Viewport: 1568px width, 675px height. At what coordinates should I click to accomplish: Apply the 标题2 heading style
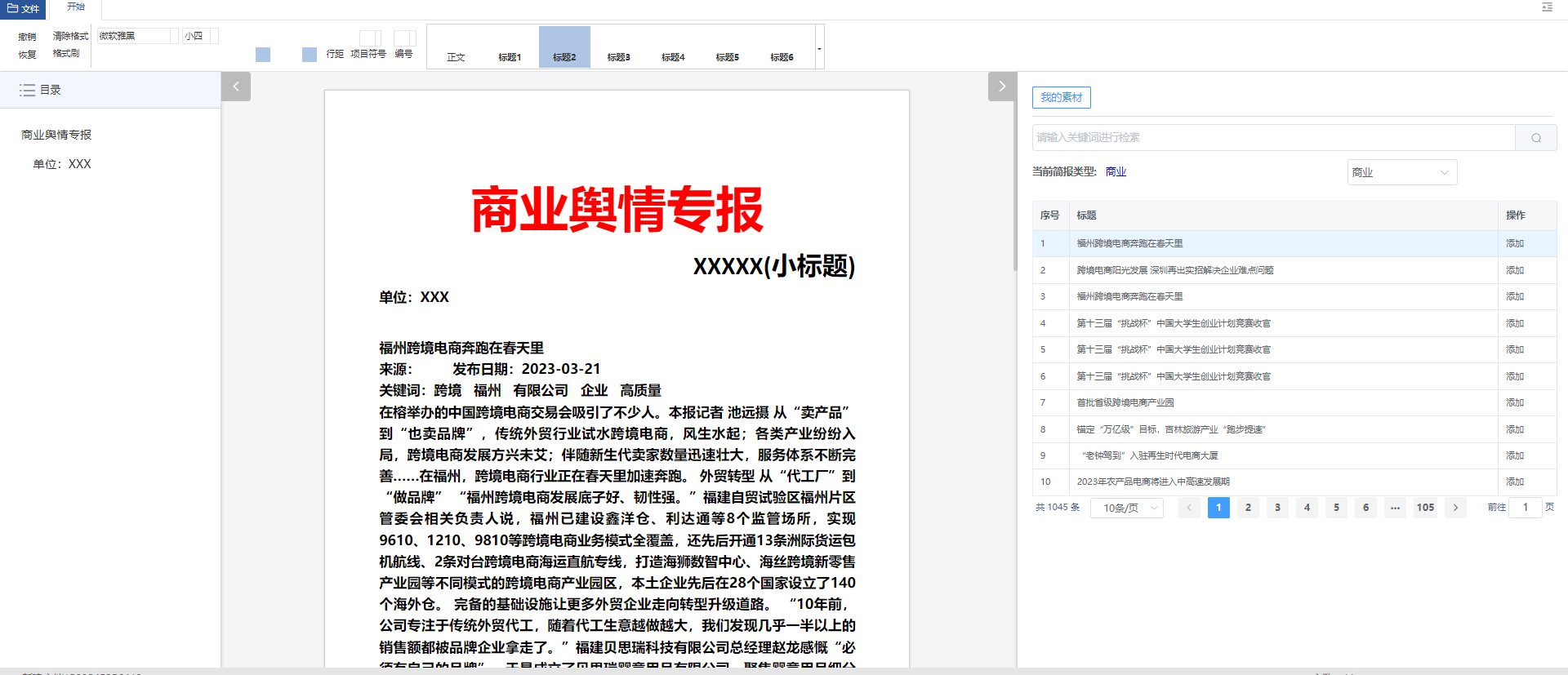tap(564, 47)
